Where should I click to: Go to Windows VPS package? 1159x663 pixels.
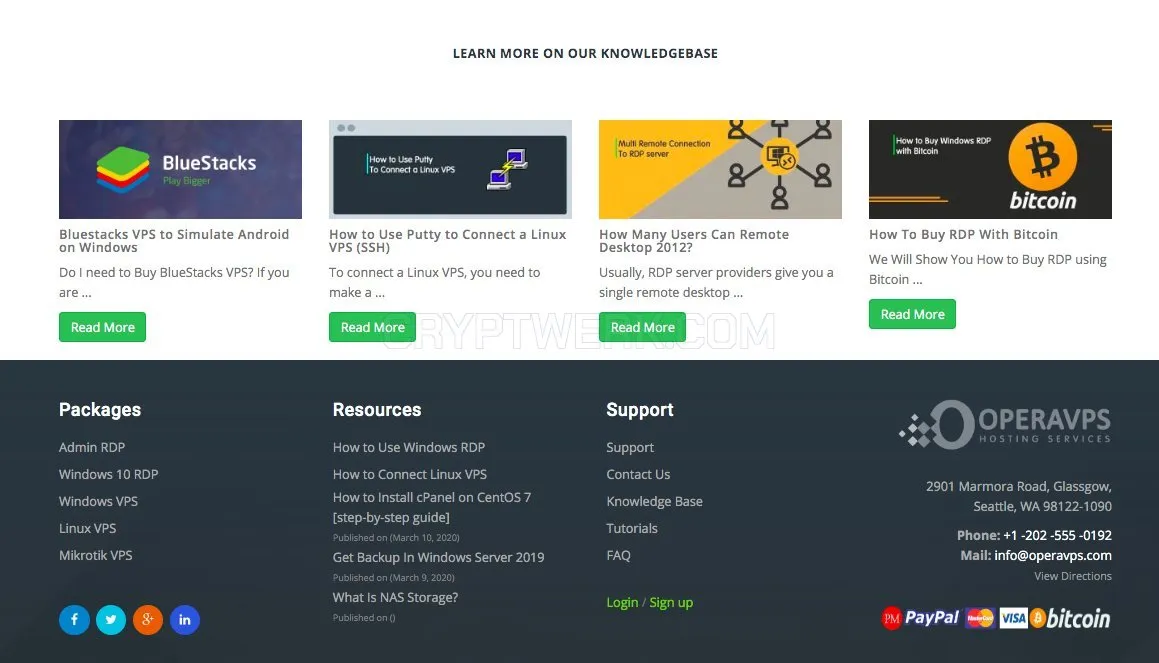[98, 501]
